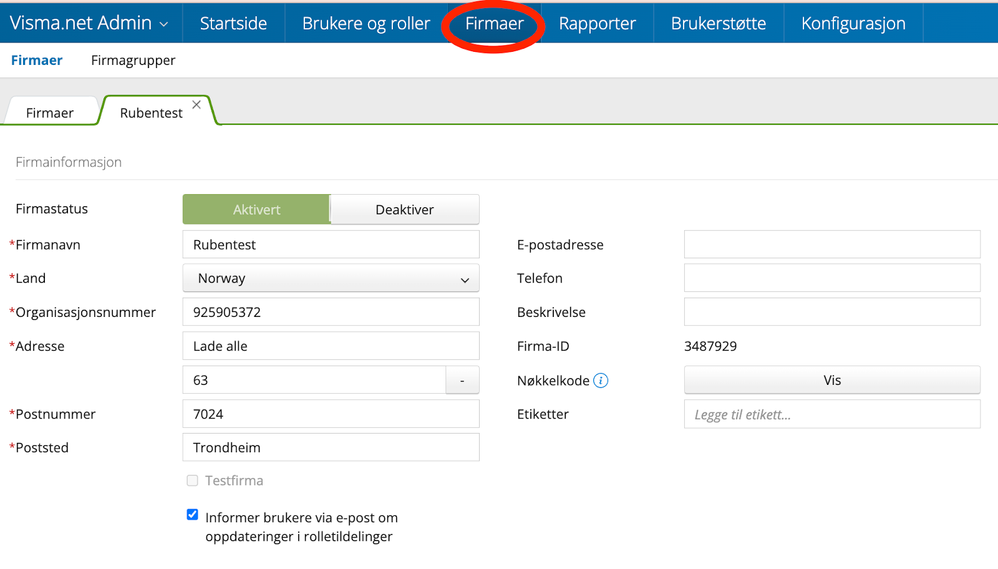Screen dimensions: 998x569
Task: Uncheck Informer brukere via e-post checkbox
Action: [192, 514]
